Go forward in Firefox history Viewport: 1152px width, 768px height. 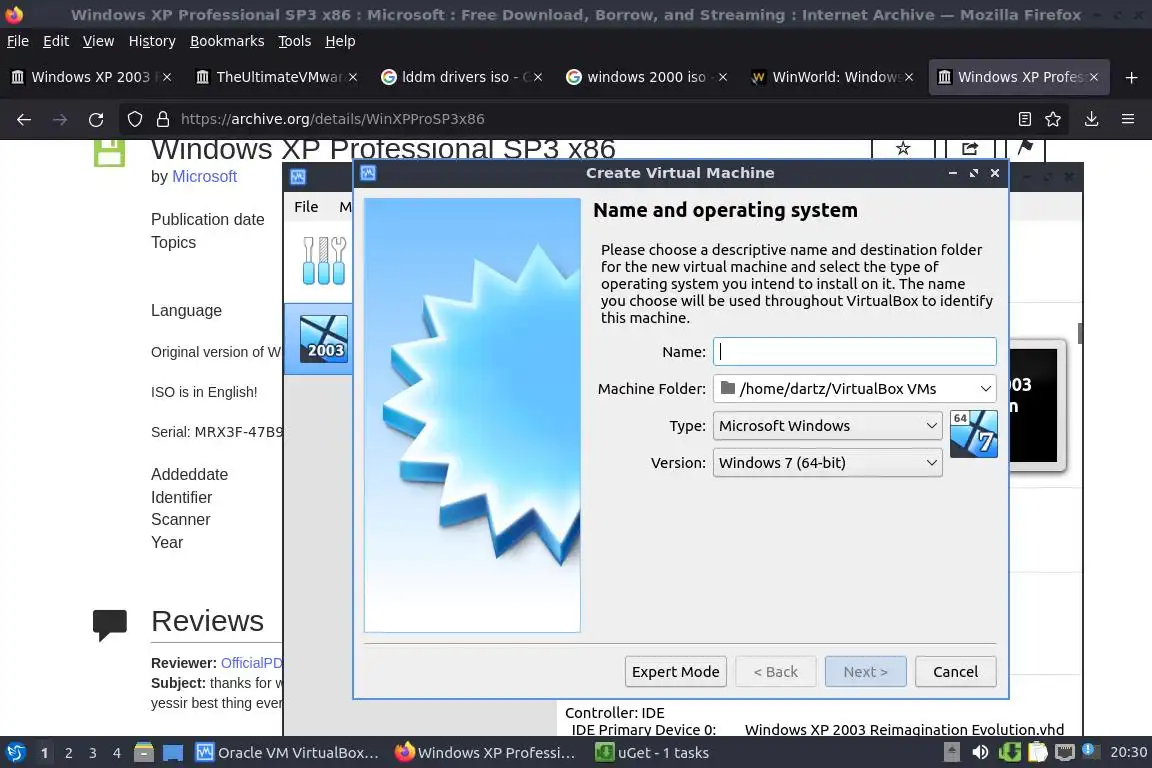60,119
